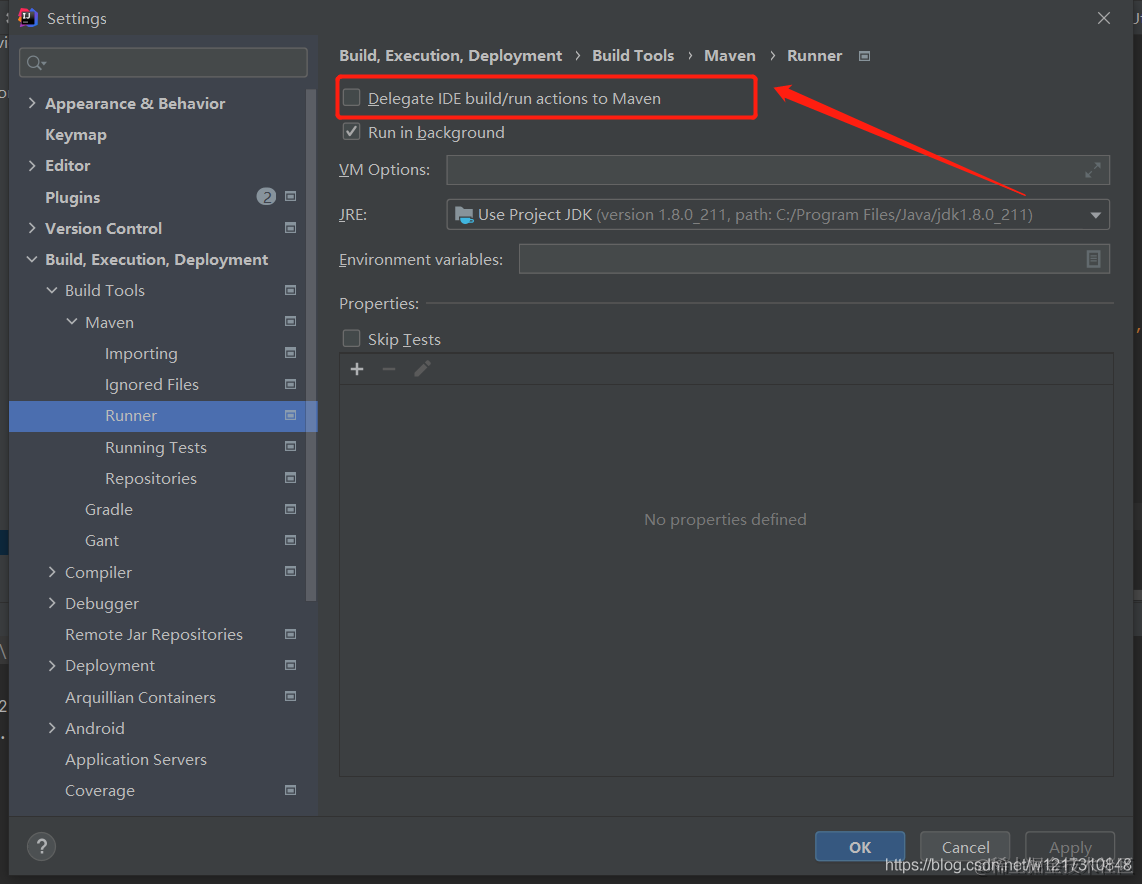
Task: Remove the selected property with minus icon
Action: (389, 369)
